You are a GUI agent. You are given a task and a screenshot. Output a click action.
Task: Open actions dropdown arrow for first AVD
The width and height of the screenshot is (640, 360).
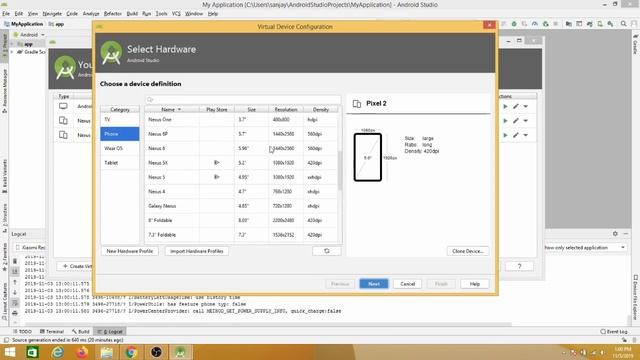526,106
